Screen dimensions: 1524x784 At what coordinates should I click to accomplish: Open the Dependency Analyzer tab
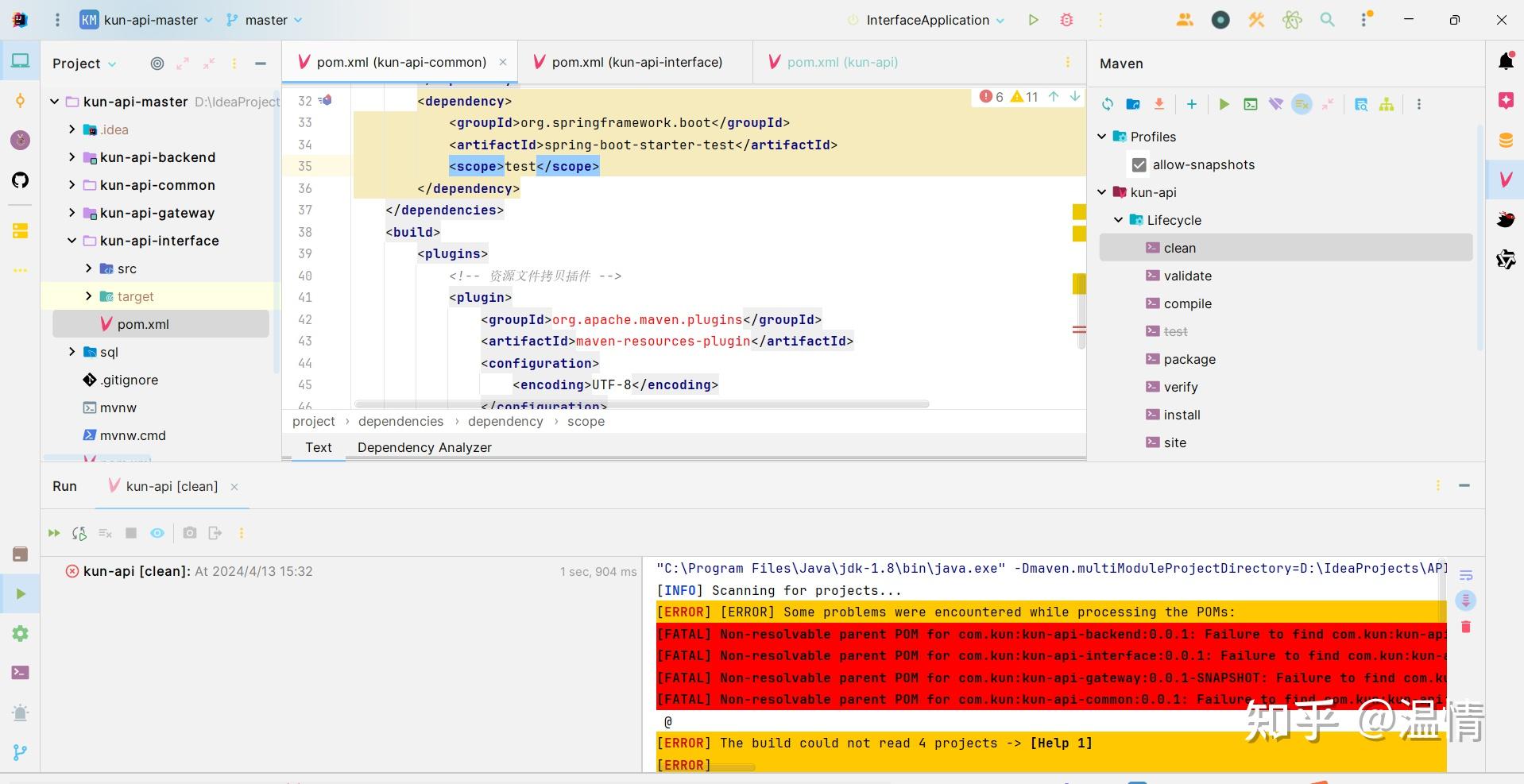(x=424, y=447)
